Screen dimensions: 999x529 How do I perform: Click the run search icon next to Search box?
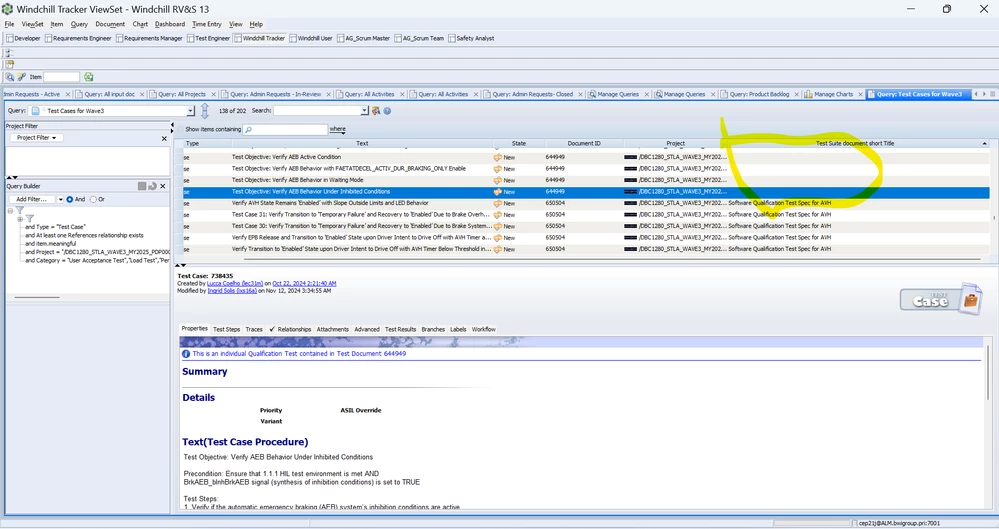pyautogui.click(x=376, y=111)
